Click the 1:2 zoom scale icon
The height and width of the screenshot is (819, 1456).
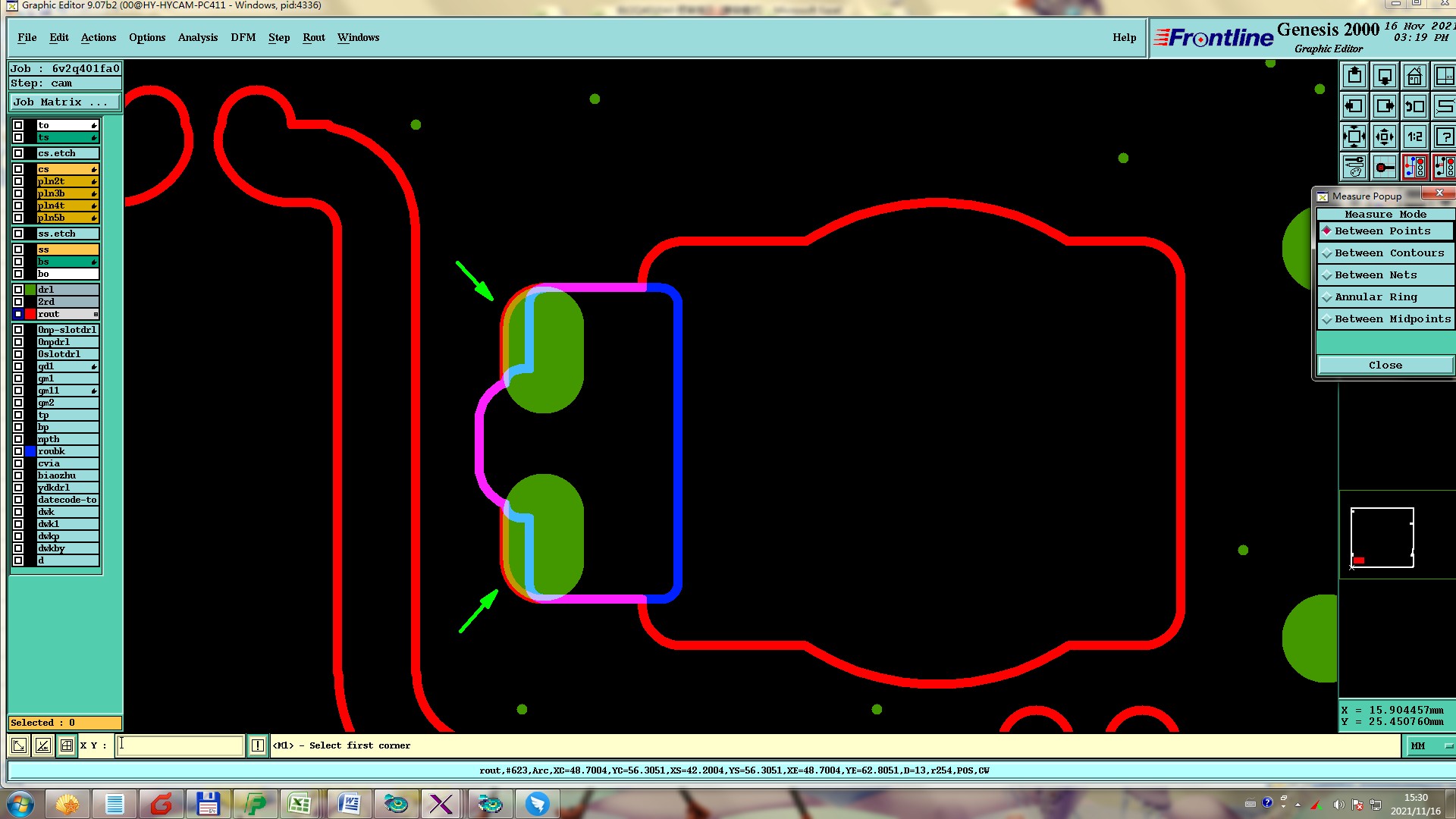pyautogui.click(x=1414, y=137)
